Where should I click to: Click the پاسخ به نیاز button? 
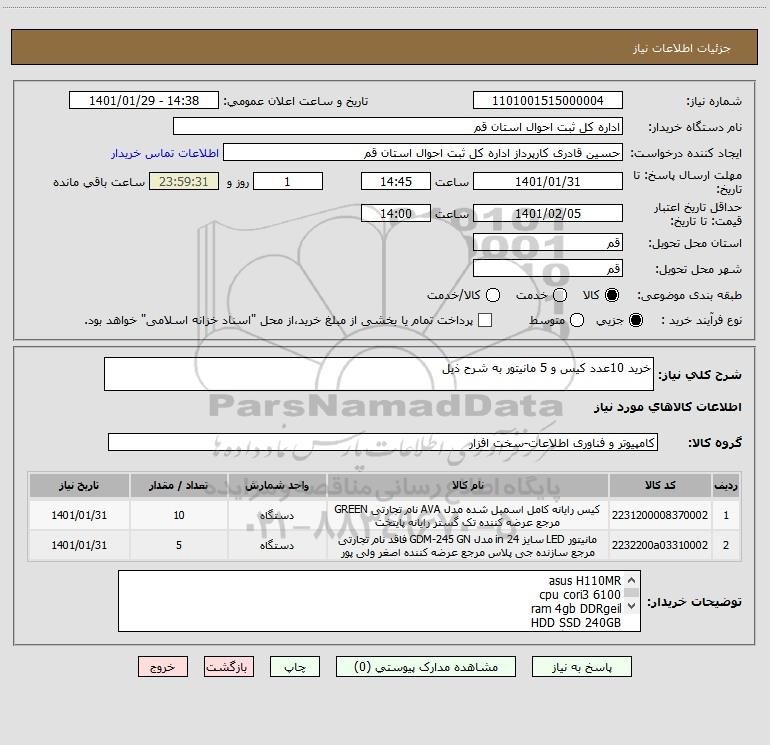[581, 667]
